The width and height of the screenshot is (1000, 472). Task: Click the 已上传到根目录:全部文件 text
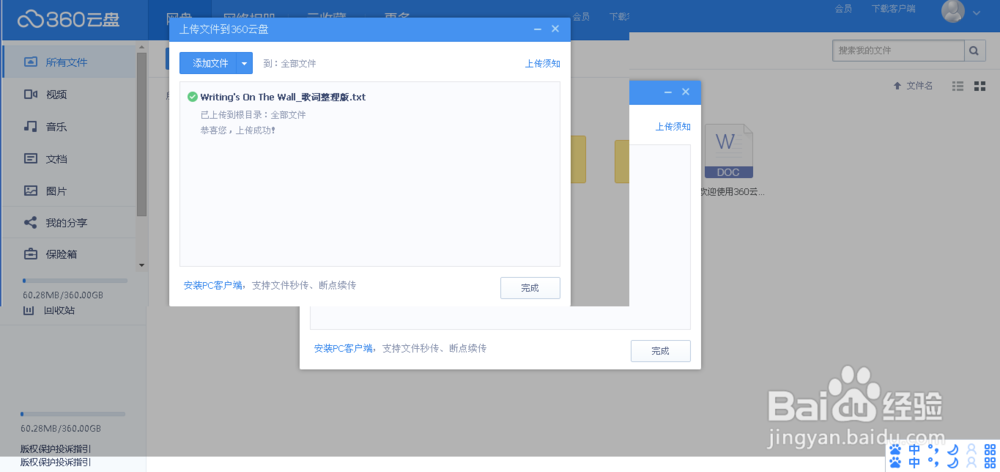(x=253, y=115)
